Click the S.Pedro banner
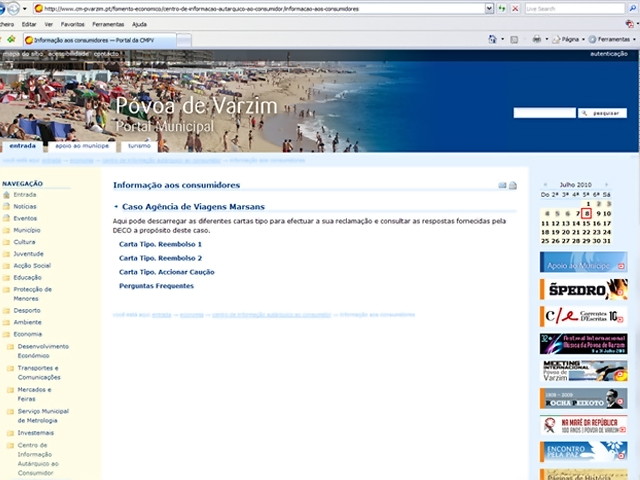Viewport: 640px width, 480px height. (x=583, y=289)
